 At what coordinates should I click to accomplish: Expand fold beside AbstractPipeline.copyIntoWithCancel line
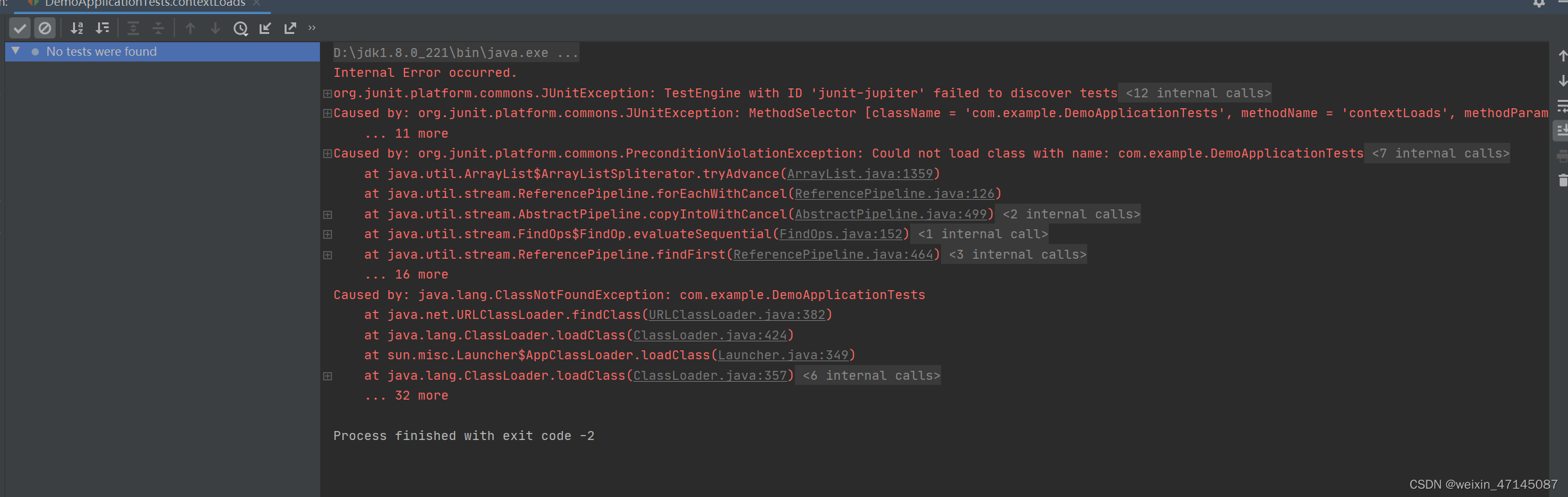(328, 215)
